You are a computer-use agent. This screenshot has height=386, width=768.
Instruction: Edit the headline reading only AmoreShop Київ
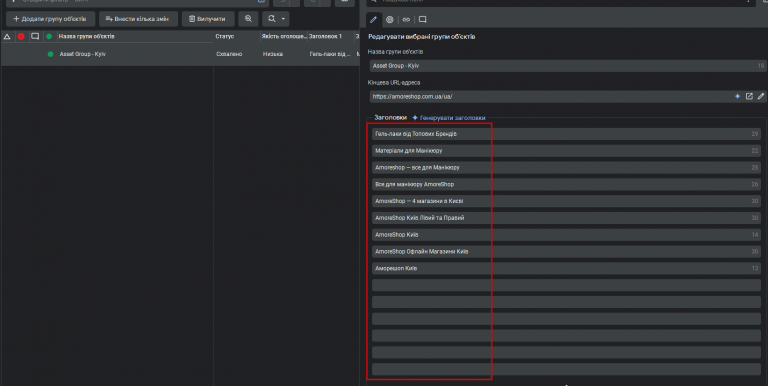coord(566,235)
